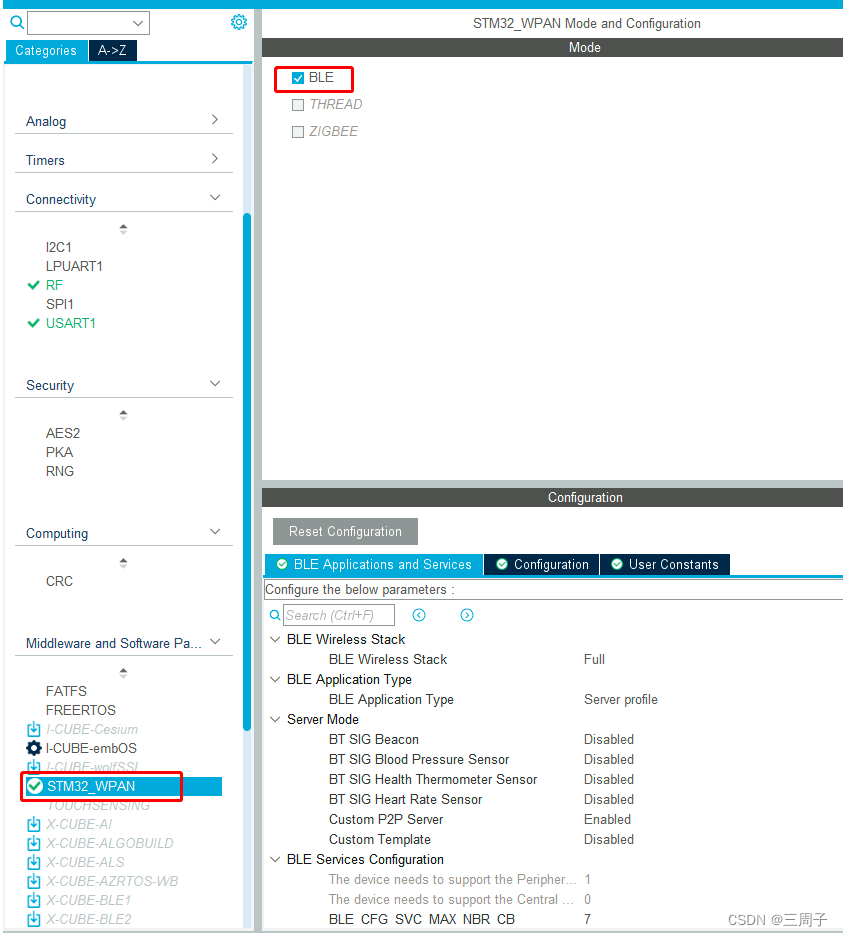
Task: Click the previous search result arrow icon
Action: tap(419, 615)
